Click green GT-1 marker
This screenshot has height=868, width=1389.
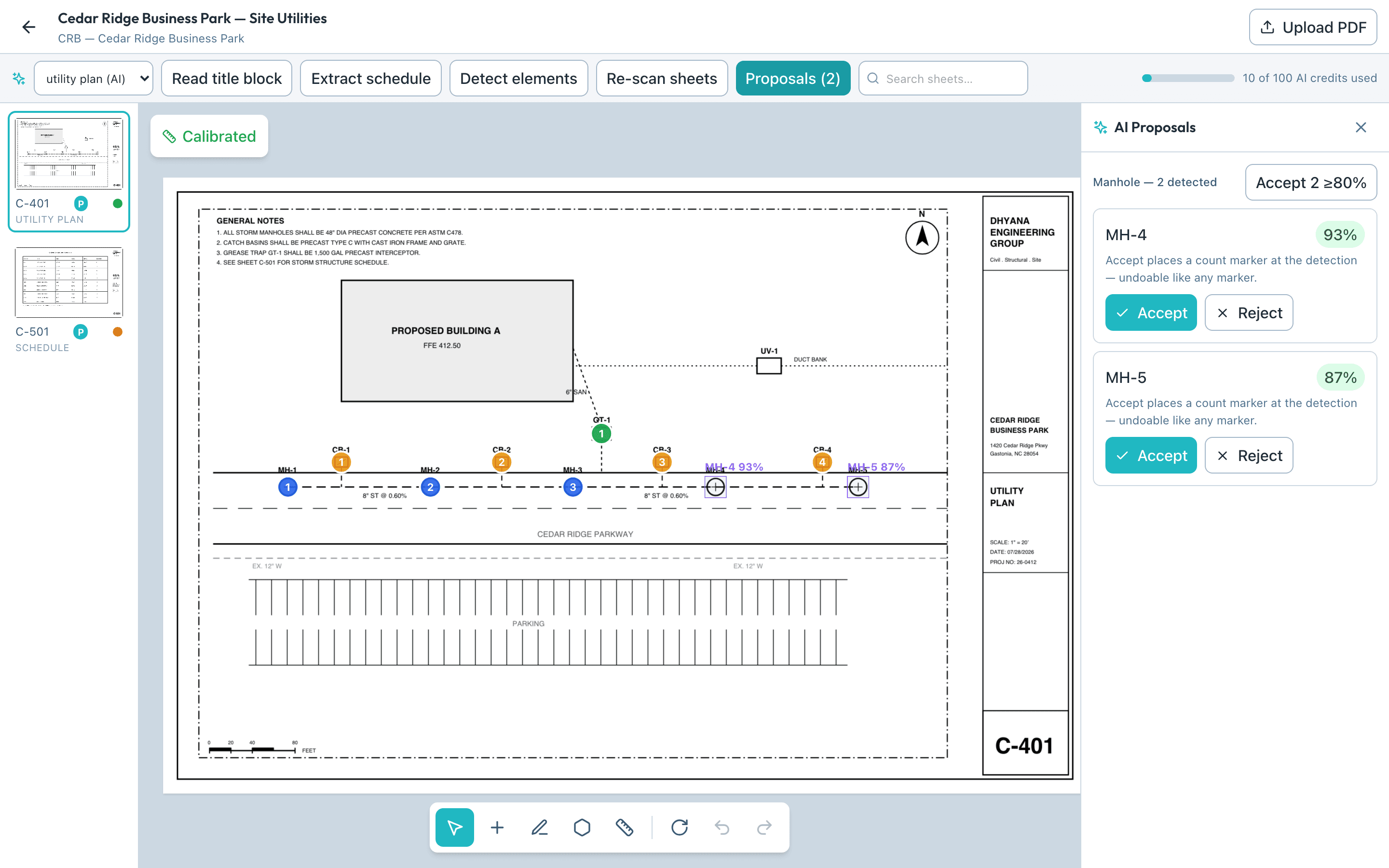coord(601,434)
